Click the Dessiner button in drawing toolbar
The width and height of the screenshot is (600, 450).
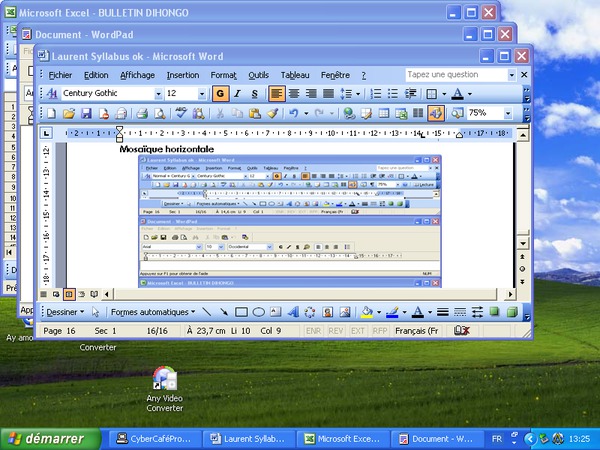(60, 312)
